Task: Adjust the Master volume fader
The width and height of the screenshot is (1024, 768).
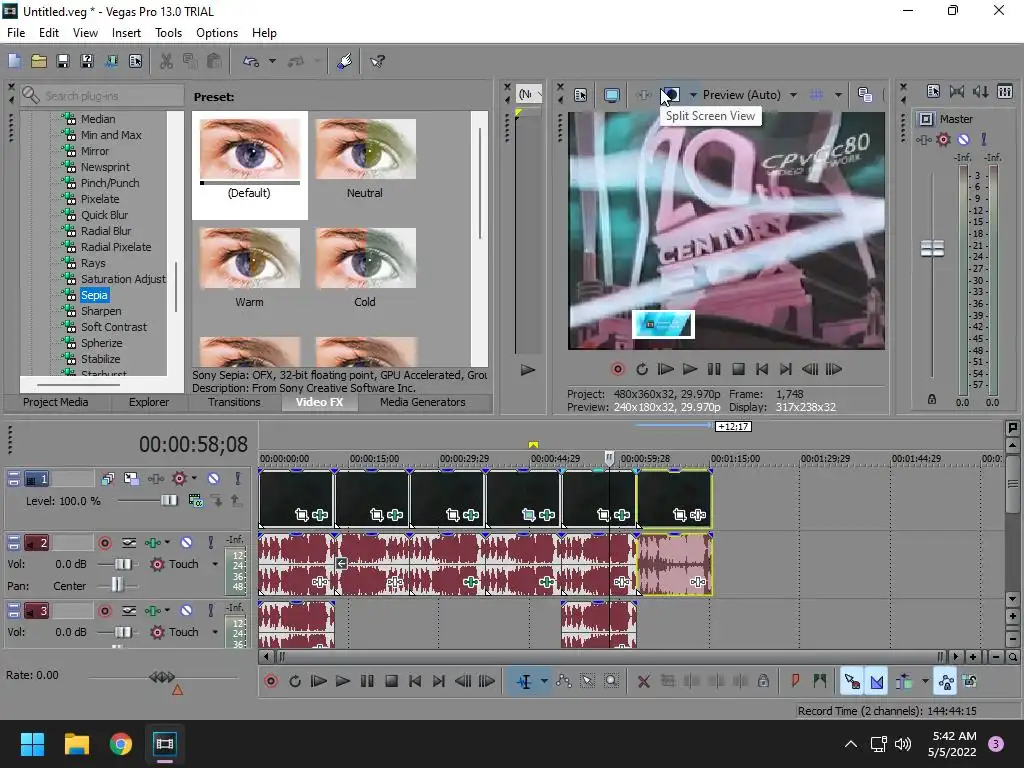Action: pyautogui.click(x=932, y=248)
